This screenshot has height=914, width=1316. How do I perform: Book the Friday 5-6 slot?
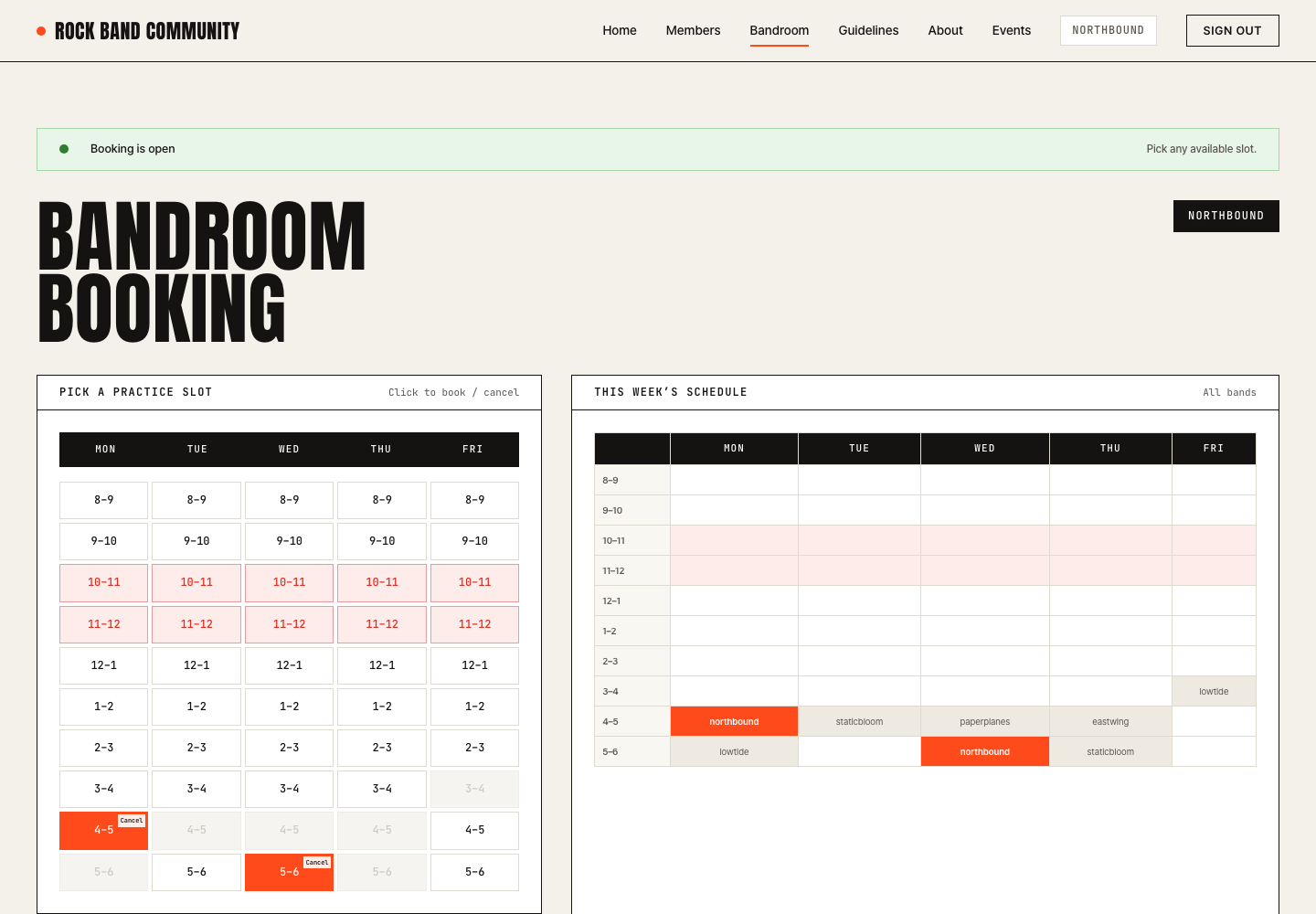click(x=475, y=872)
